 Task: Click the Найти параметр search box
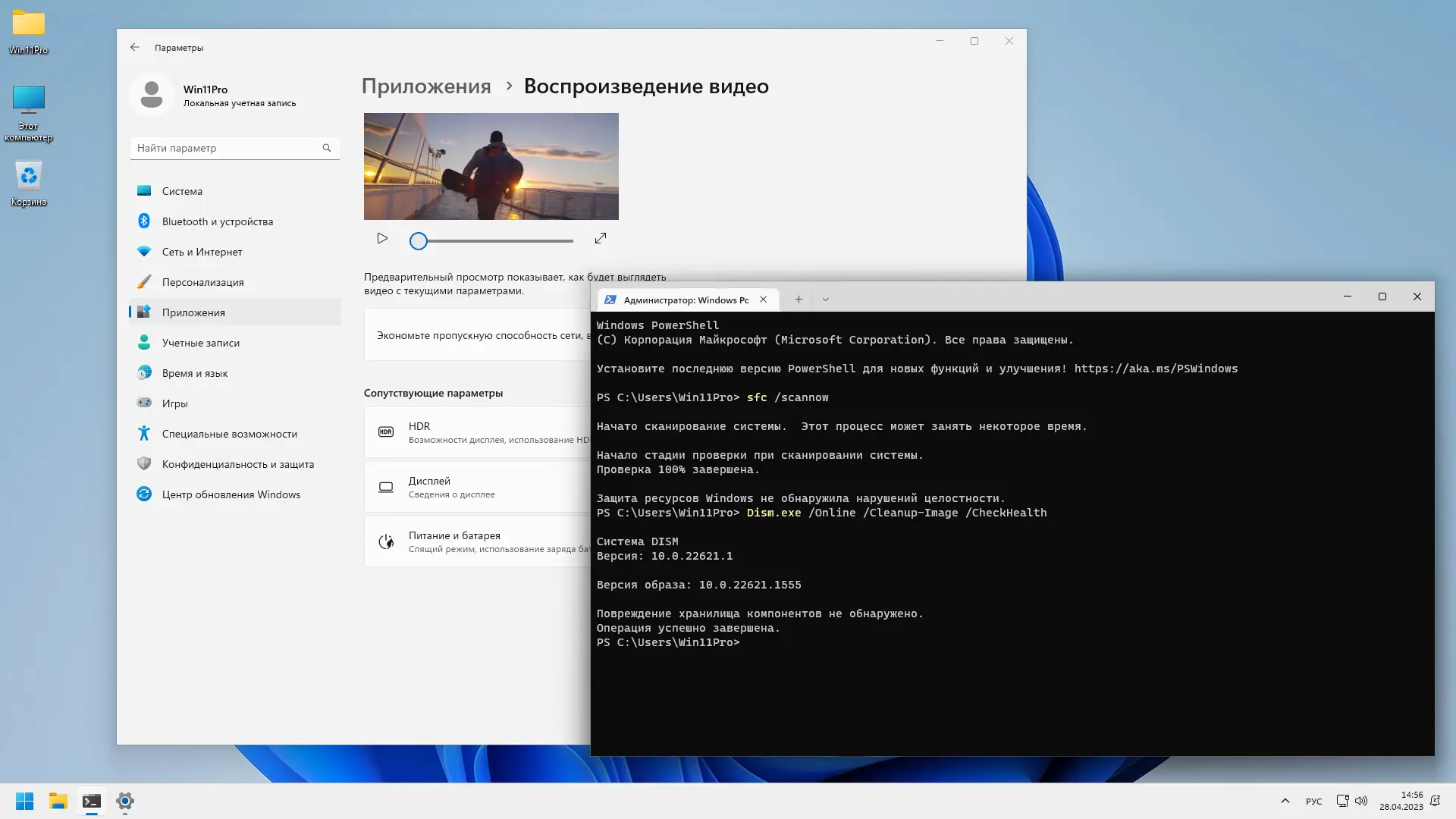(x=227, y=148)
